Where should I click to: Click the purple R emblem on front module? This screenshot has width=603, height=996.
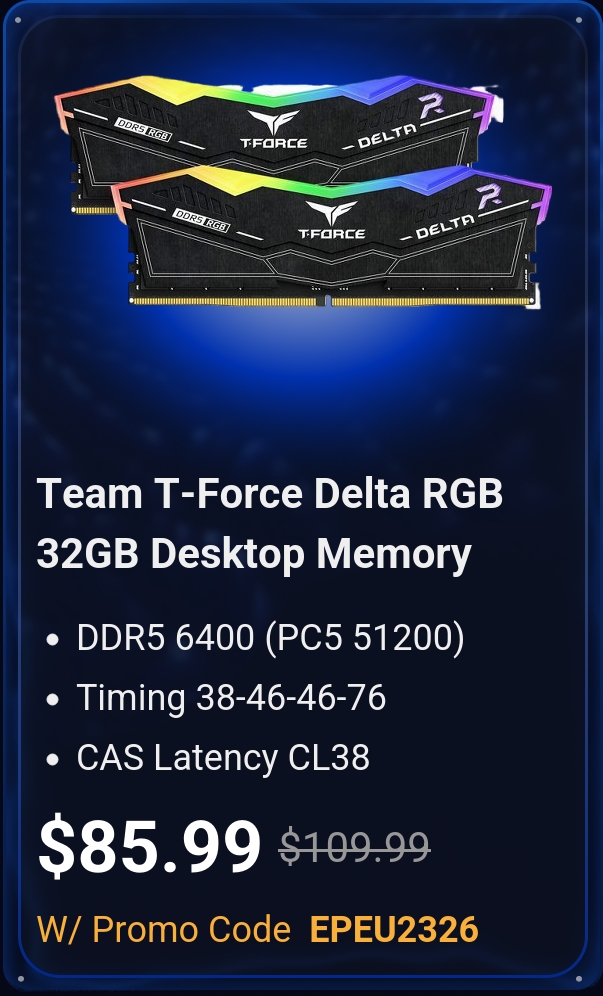pos(489,197)
